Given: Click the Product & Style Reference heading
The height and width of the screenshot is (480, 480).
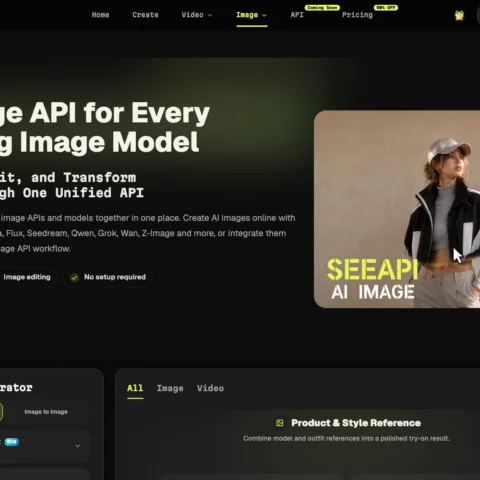Looking at the screenshot, I should 356,423.
